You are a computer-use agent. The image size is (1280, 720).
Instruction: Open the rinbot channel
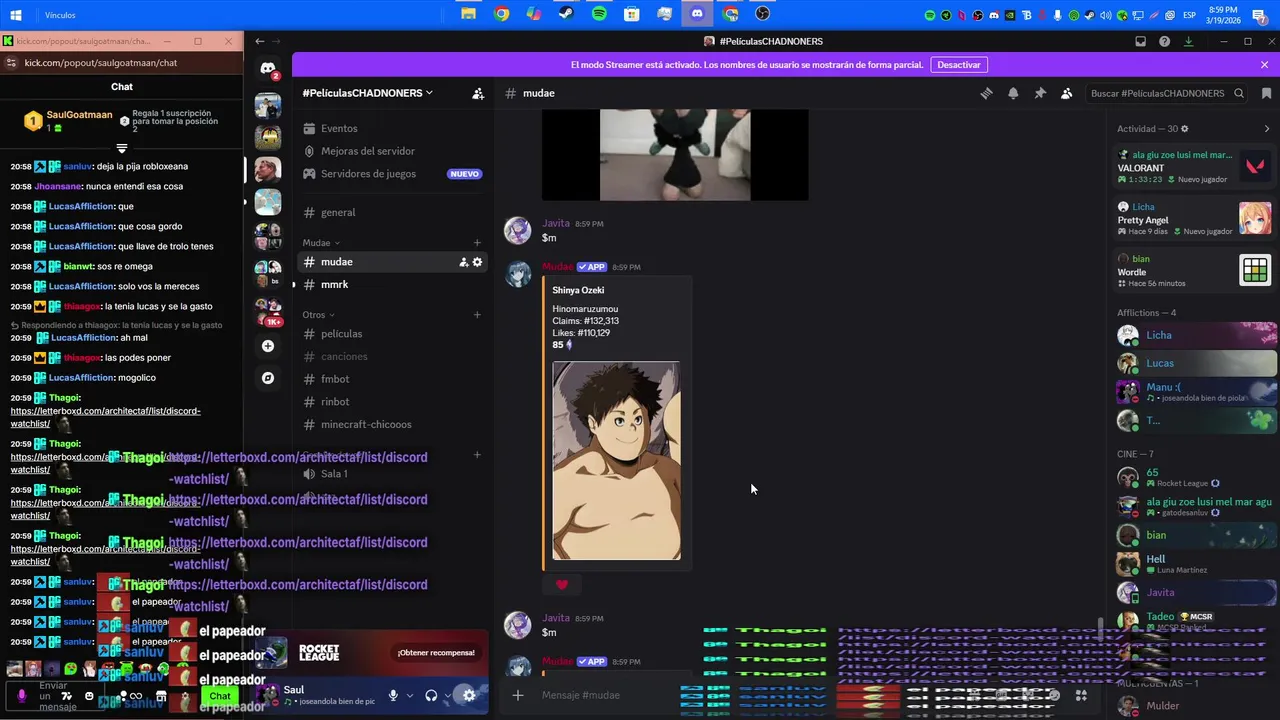click(x=392, y=402)
